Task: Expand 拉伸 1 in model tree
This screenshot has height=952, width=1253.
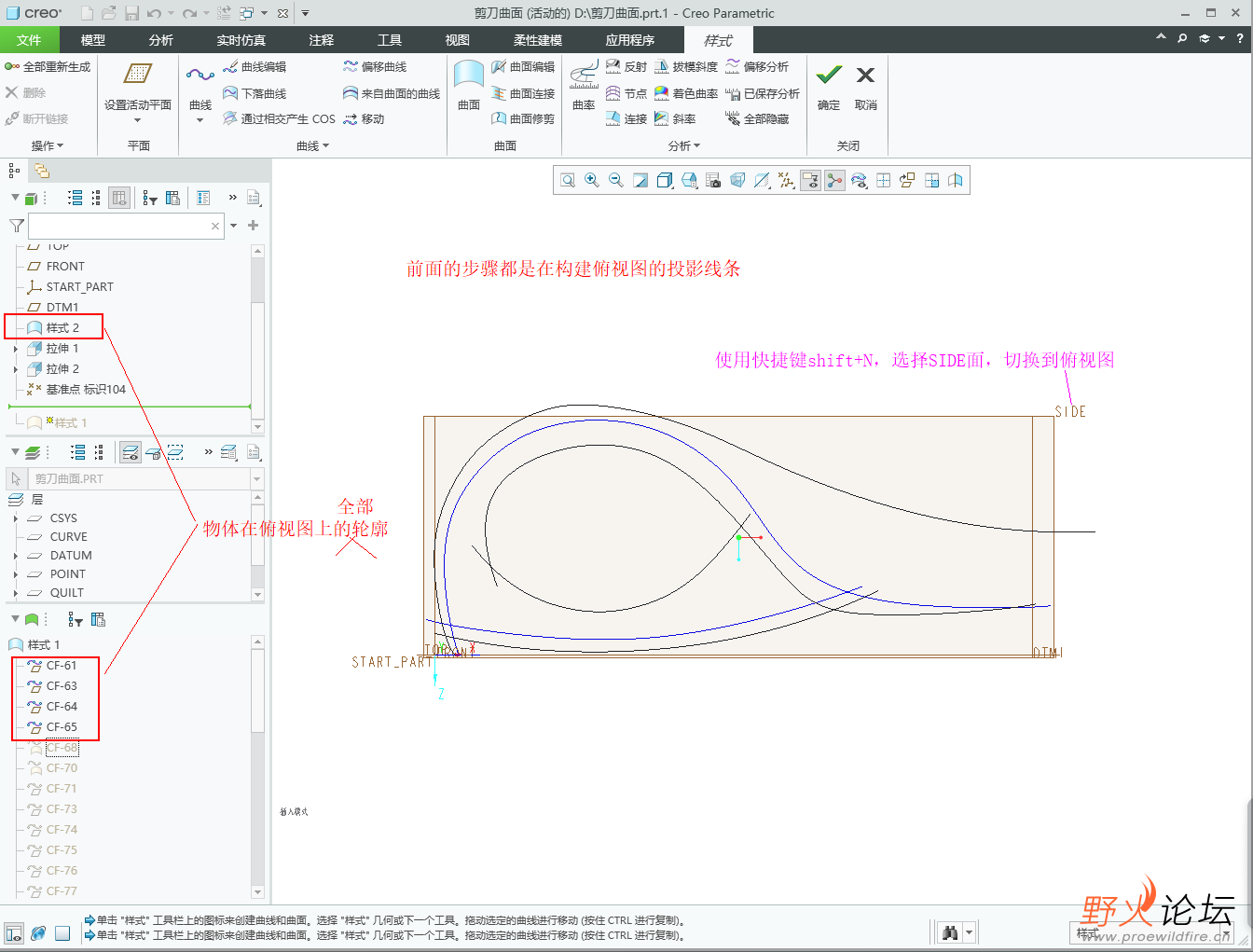Action: [16, 349]
